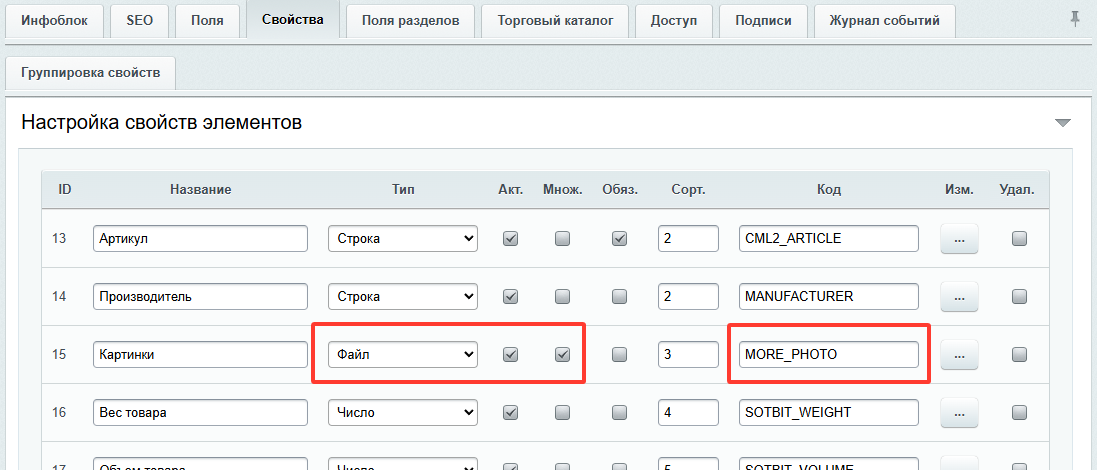Open type dropdown for Производитель property
The image size is (1097, 470).
(x=403, y=297)
